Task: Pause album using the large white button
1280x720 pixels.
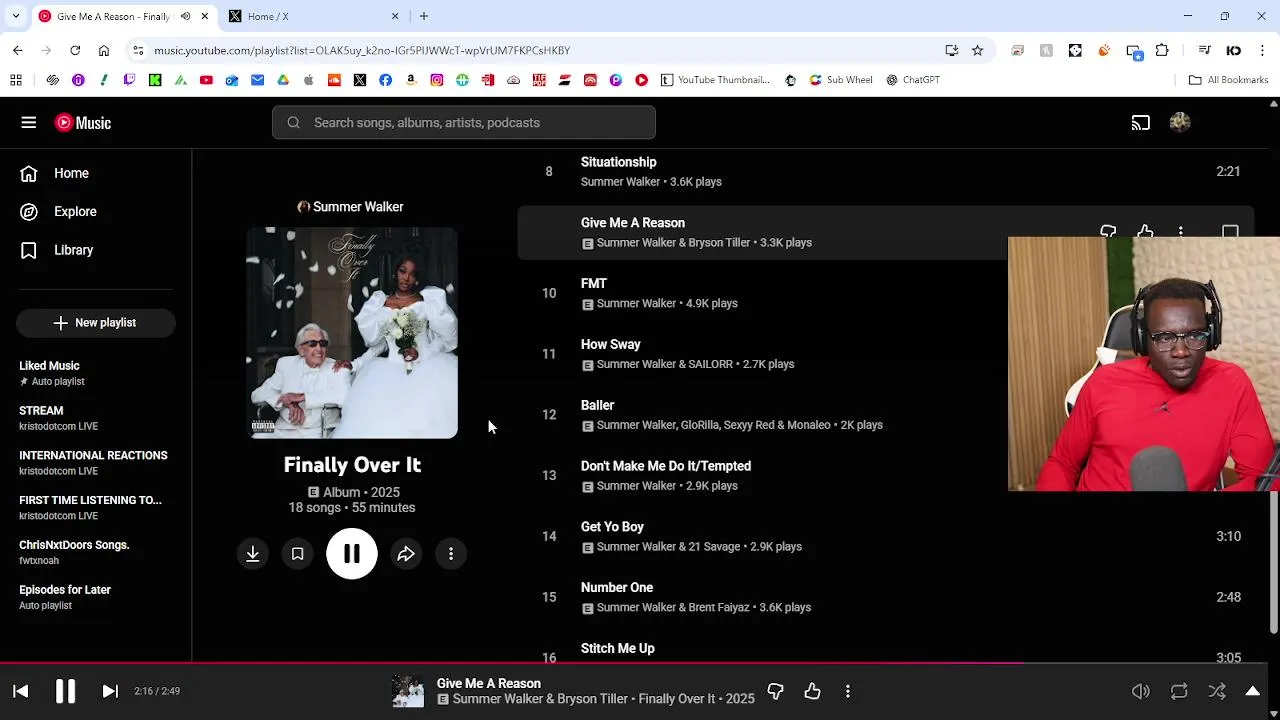Action: tap(352, 554)
